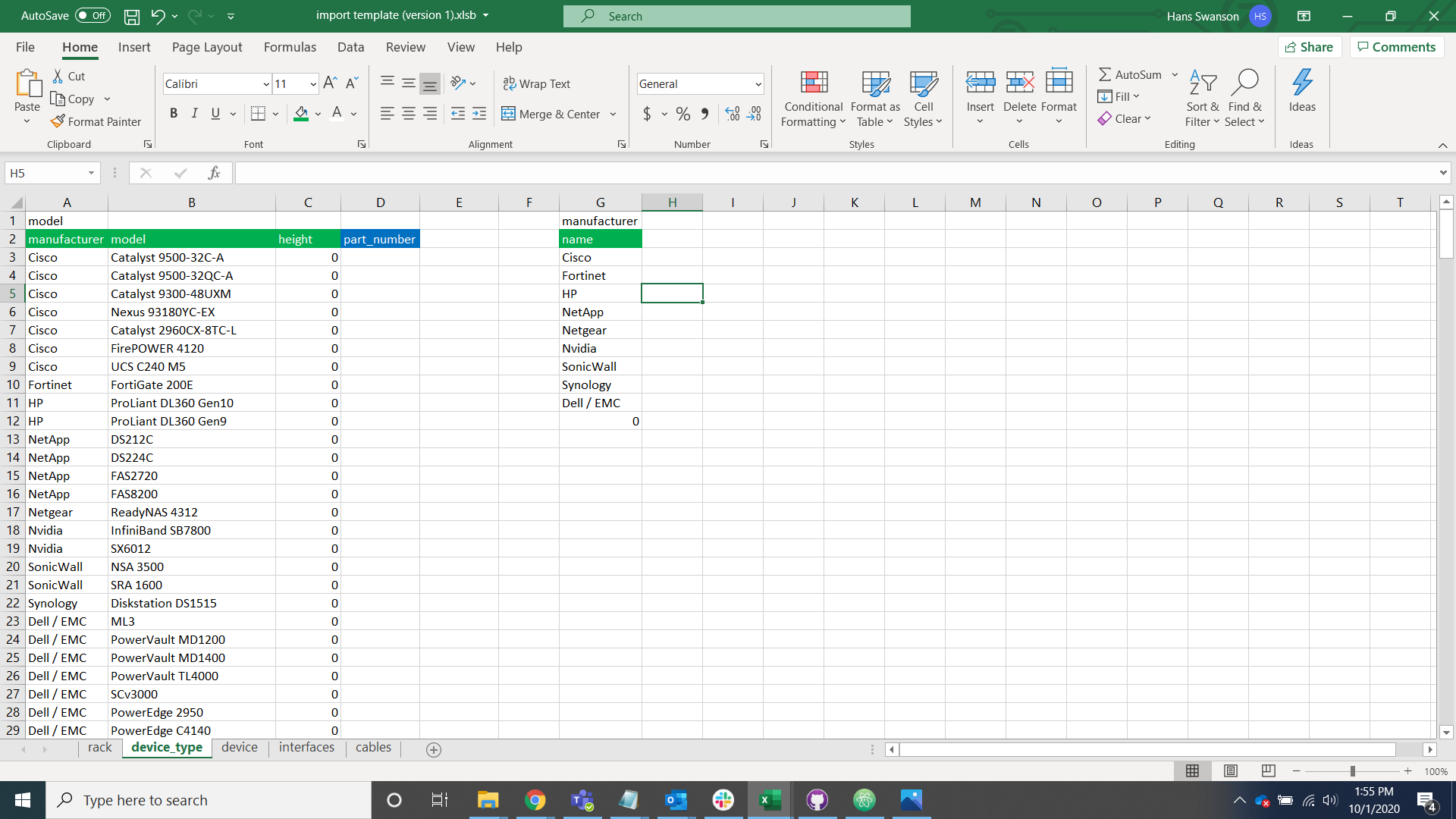The width and height of the screenshot is (1456, 819).
Task: Toggle Bold formatting
Action: pos(174,114)
